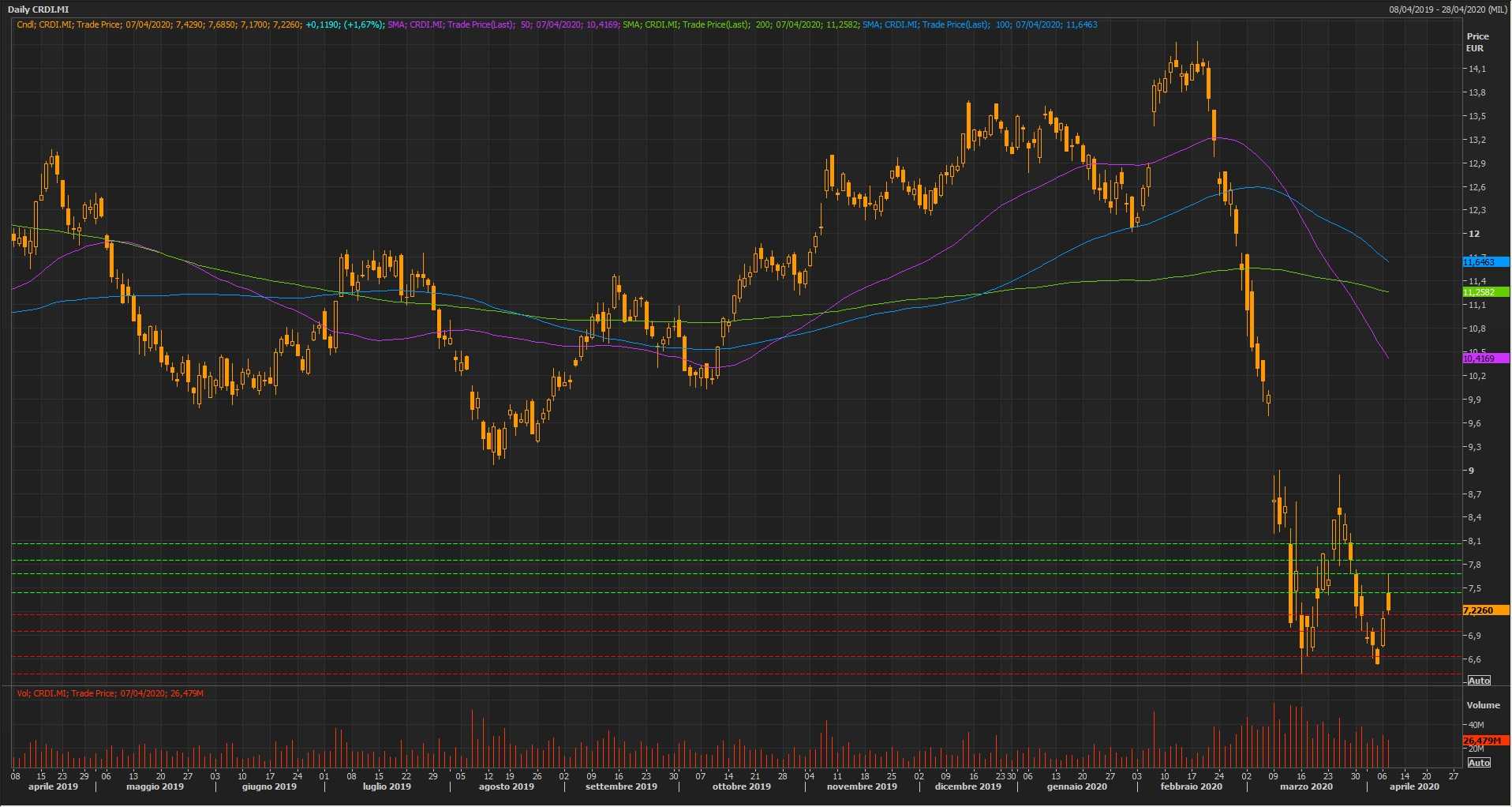Screen dimensions: 1512x807
Task: Select the green SMA 200 legend entry
Action: pyautogui.click(x=740, y=24)
